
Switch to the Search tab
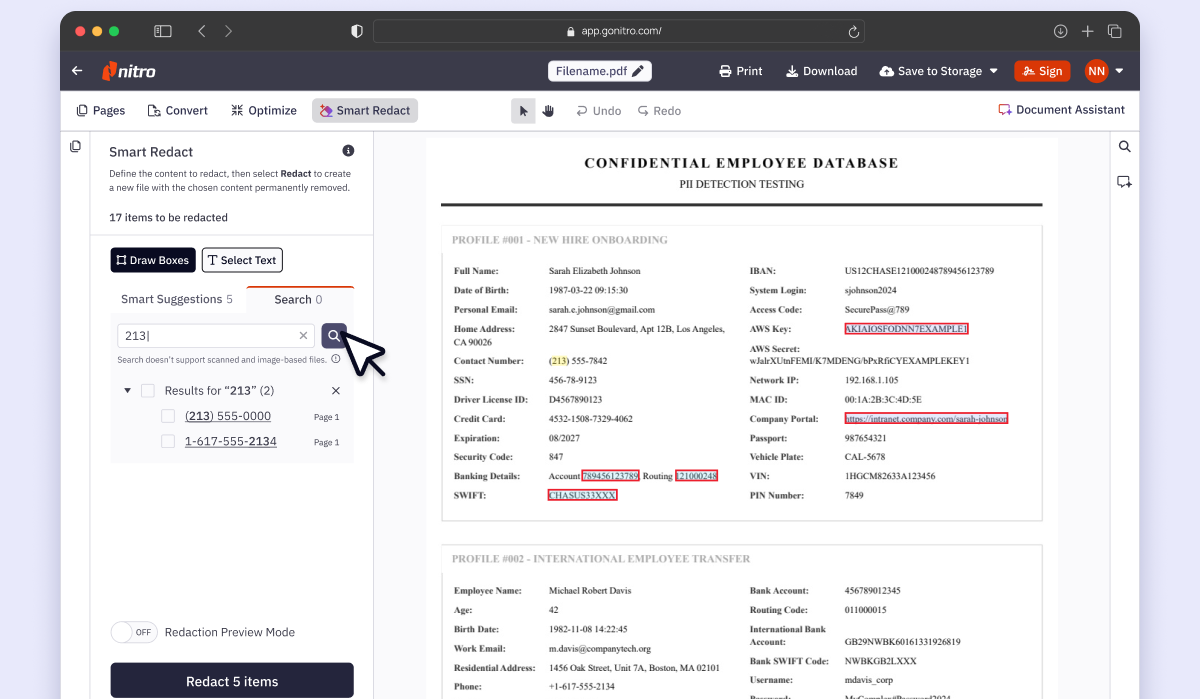tap(299, 299)
